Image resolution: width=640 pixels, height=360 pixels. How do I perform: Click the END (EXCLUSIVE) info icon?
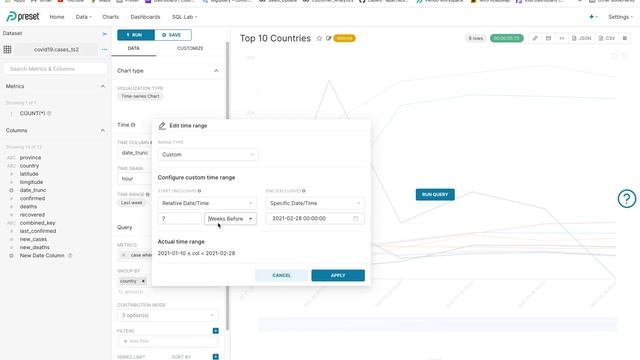(304, 191)
